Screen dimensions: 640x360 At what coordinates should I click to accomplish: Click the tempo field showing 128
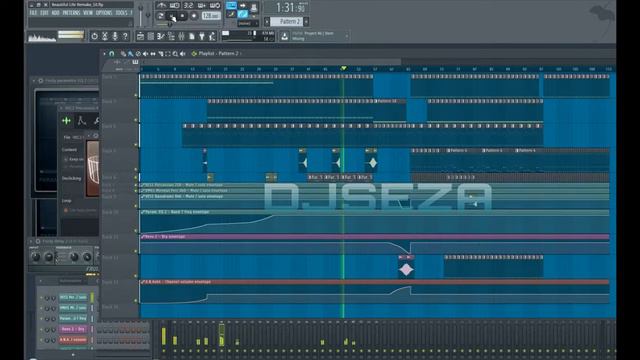[x=211, y=16]
